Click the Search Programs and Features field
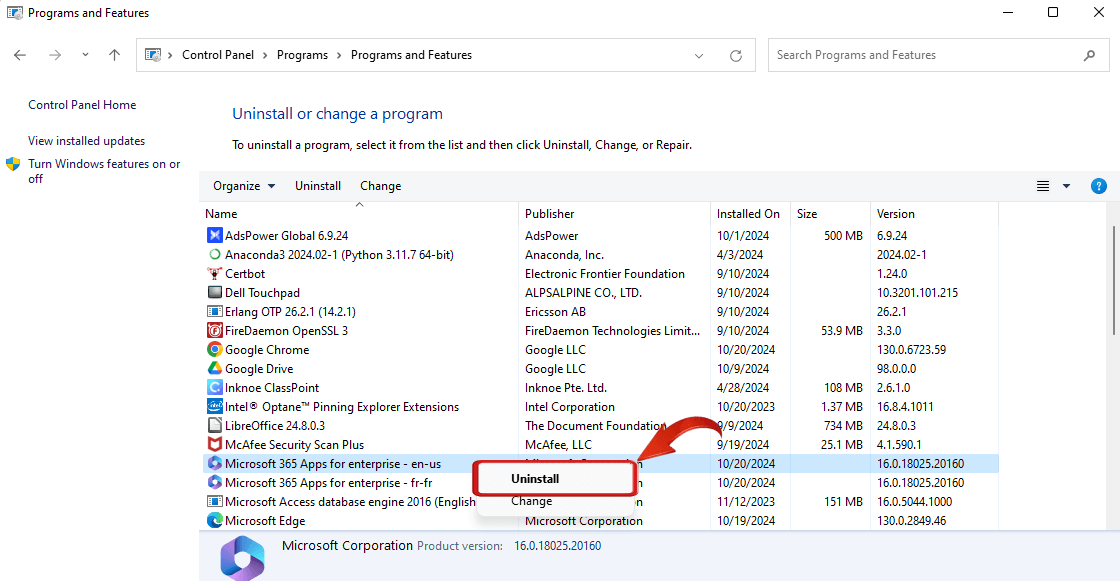This screenshot has height=581, width=1120. tap(925, 56)
